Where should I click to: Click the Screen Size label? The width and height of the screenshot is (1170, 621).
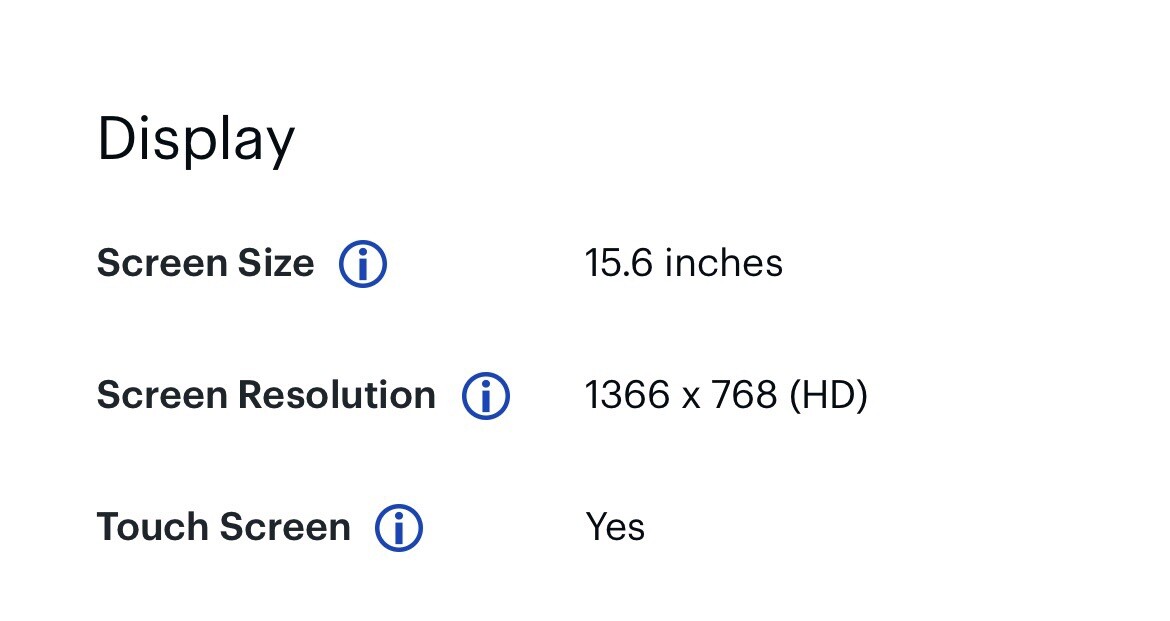206,263
